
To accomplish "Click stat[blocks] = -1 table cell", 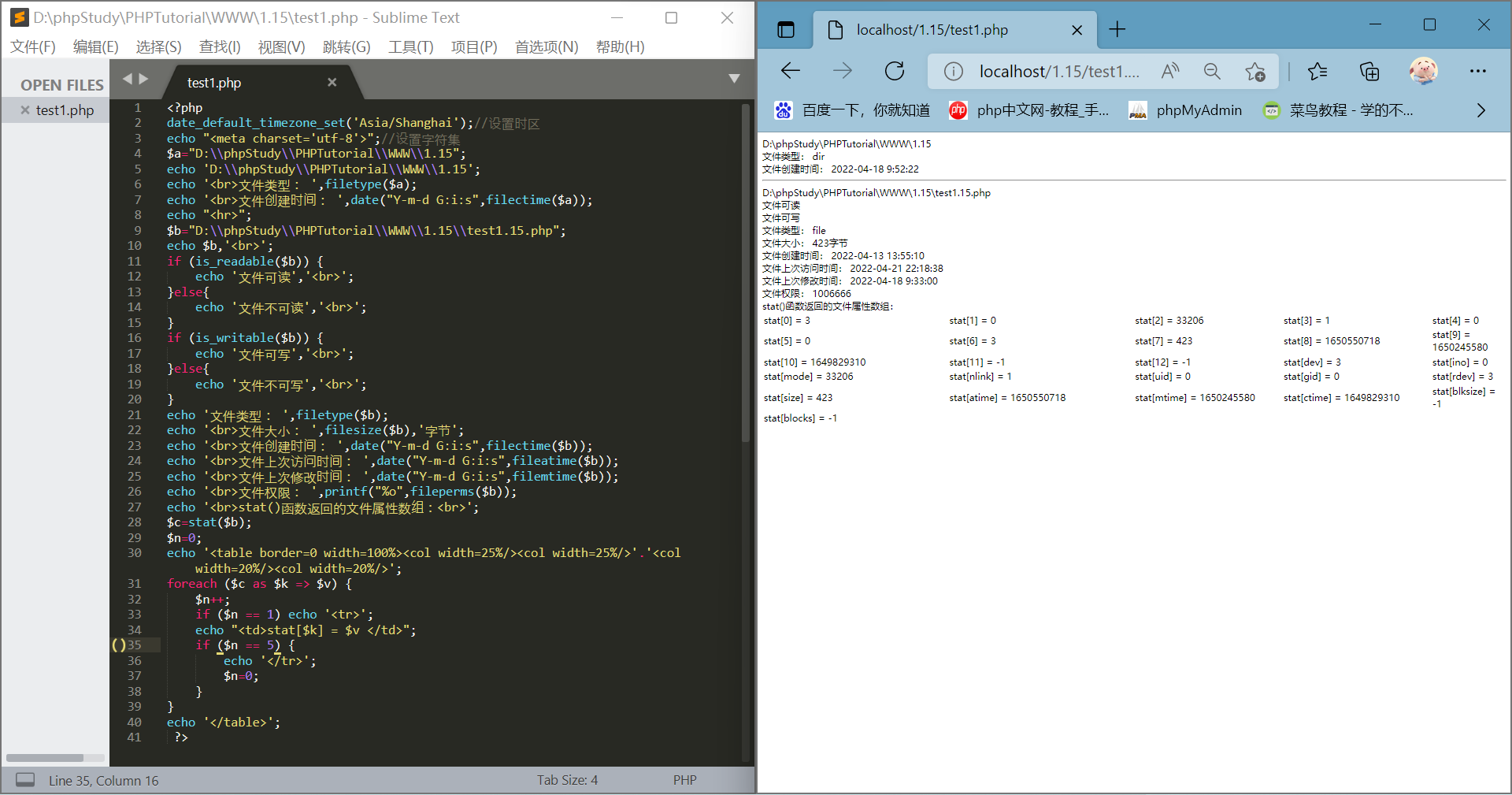I will [800, 418].
